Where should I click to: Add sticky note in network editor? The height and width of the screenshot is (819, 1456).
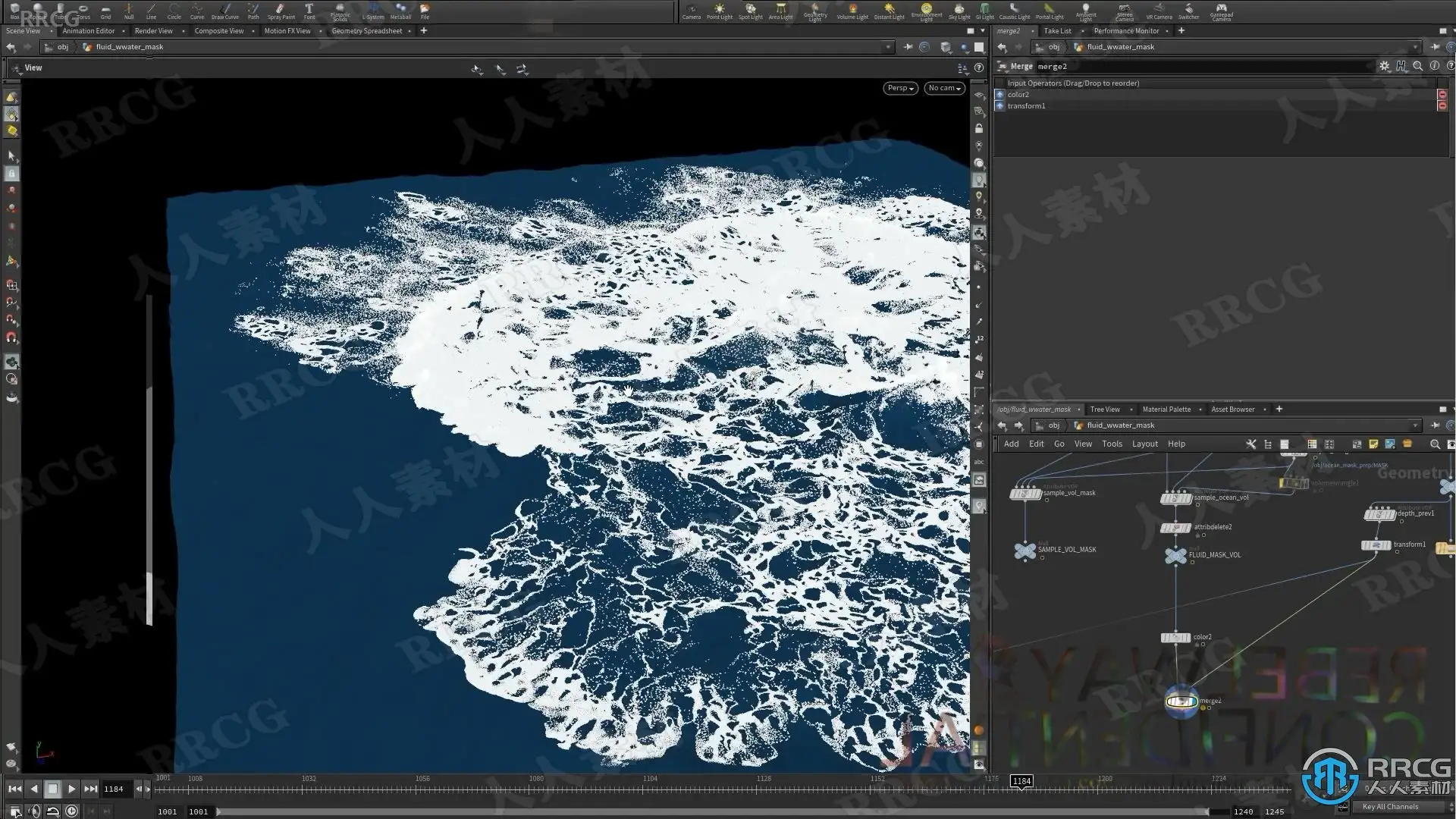(x=1373, y=444)
